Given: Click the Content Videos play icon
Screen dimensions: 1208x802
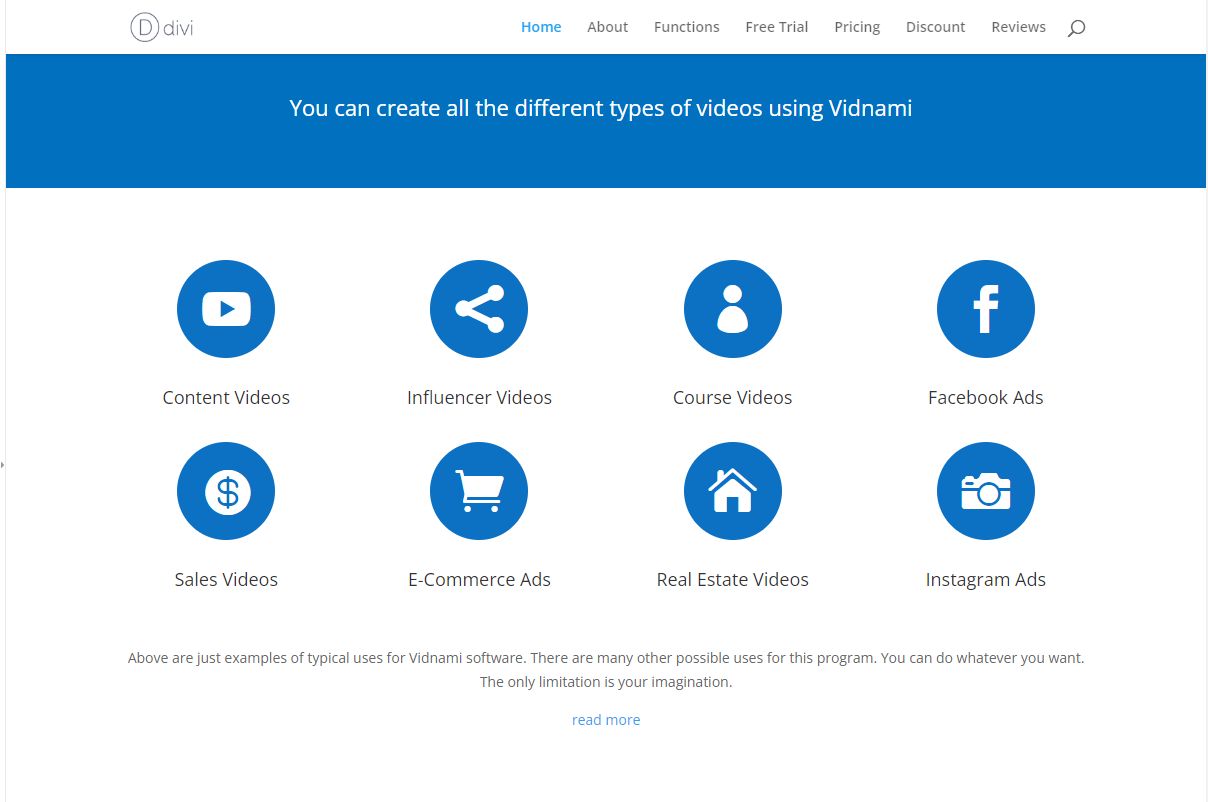Looking at the screenshot, I should point(226,309).
